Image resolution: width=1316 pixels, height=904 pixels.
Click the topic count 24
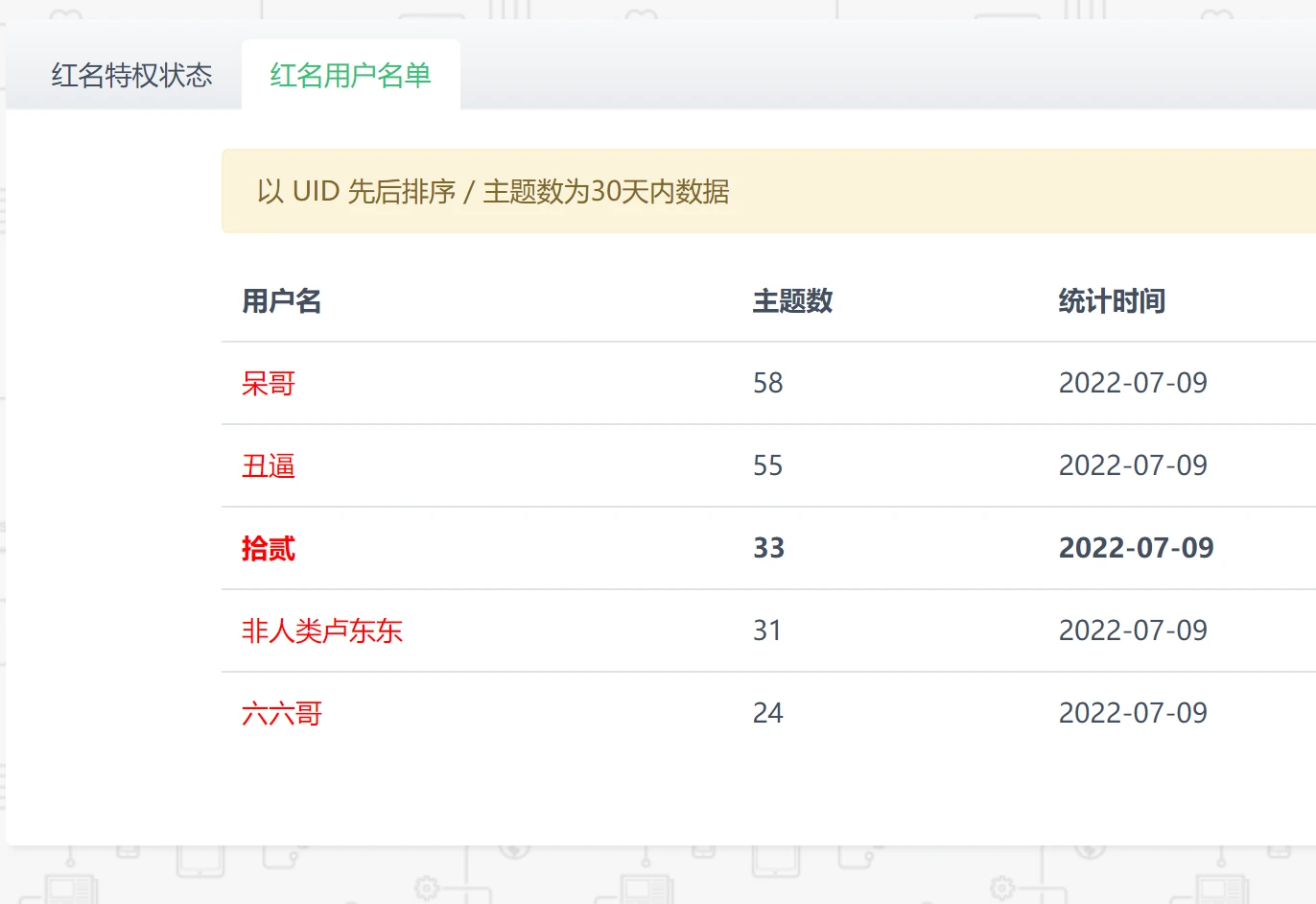(x=767, y=714)
